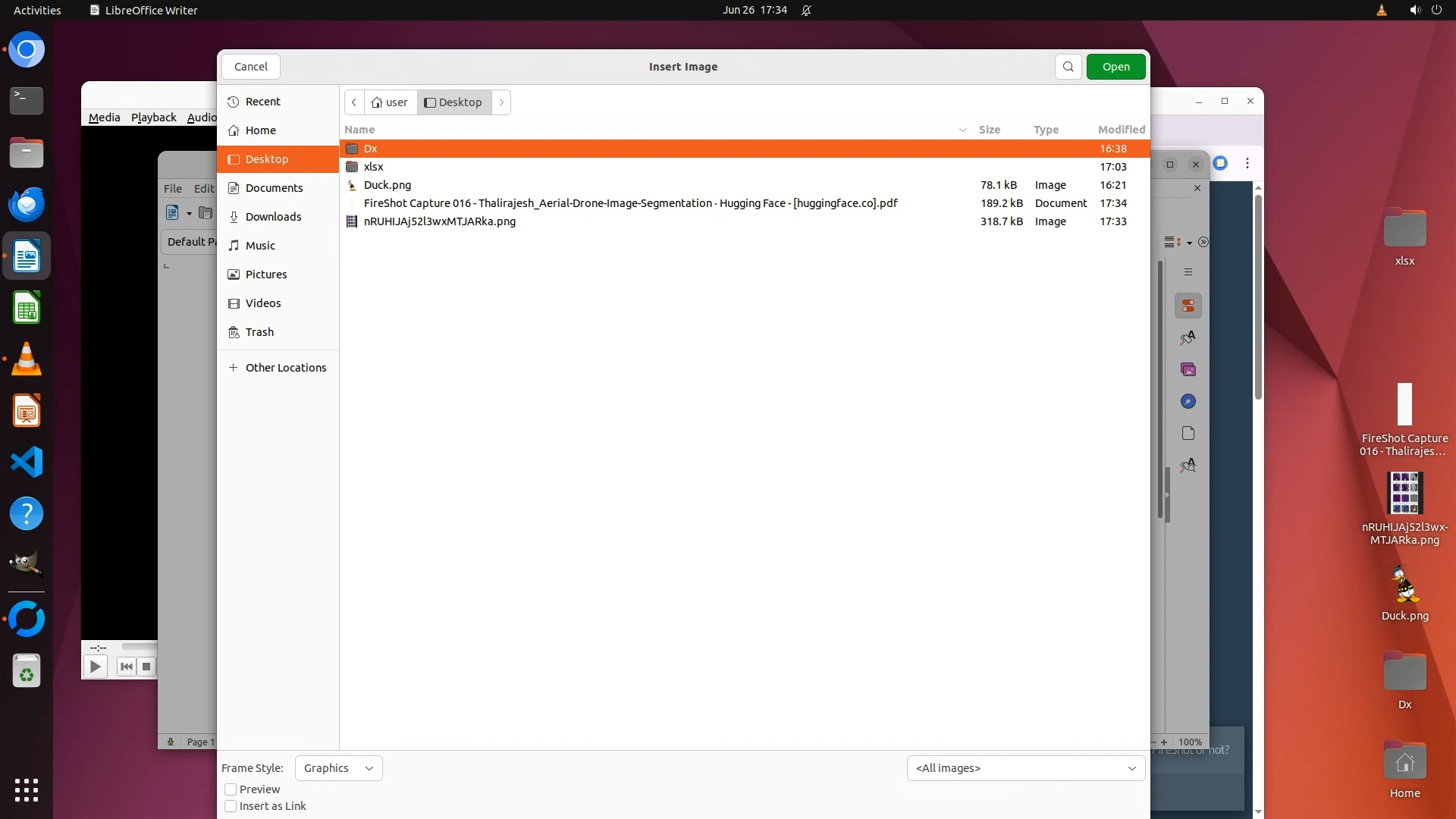Open the VLC Playback menu
The image size is (1456, 819).
click(x=153, y=118)
